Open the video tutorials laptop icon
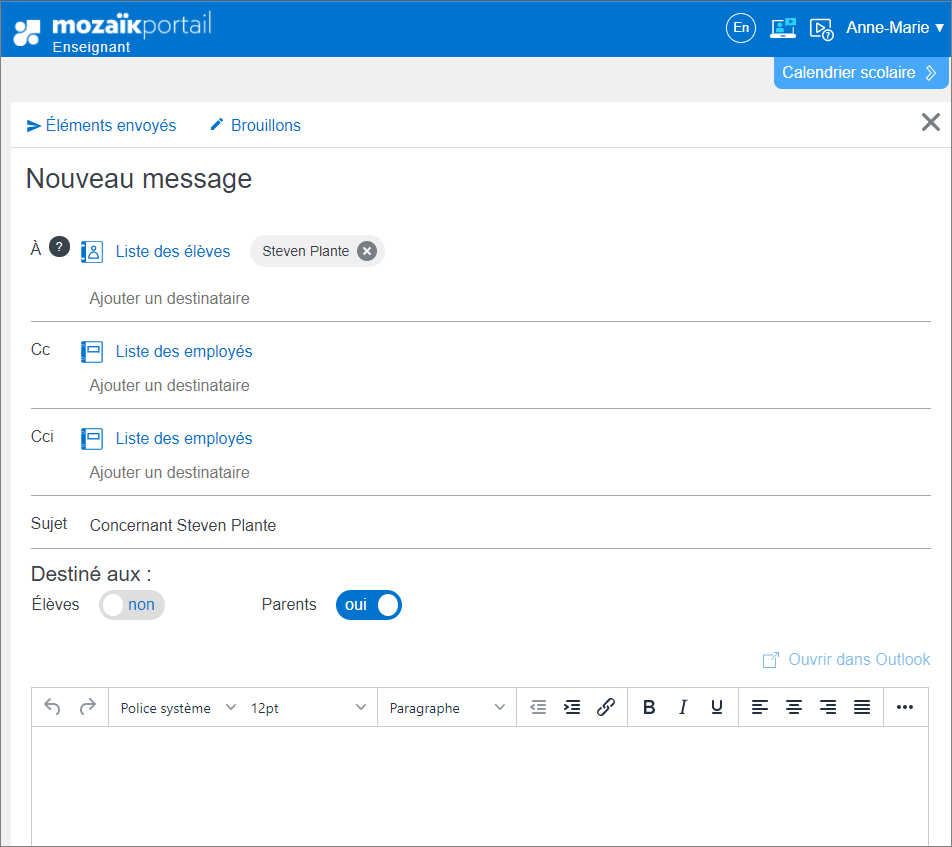Image resolution: width=952 pixels, height=847 pixels. 783,28
